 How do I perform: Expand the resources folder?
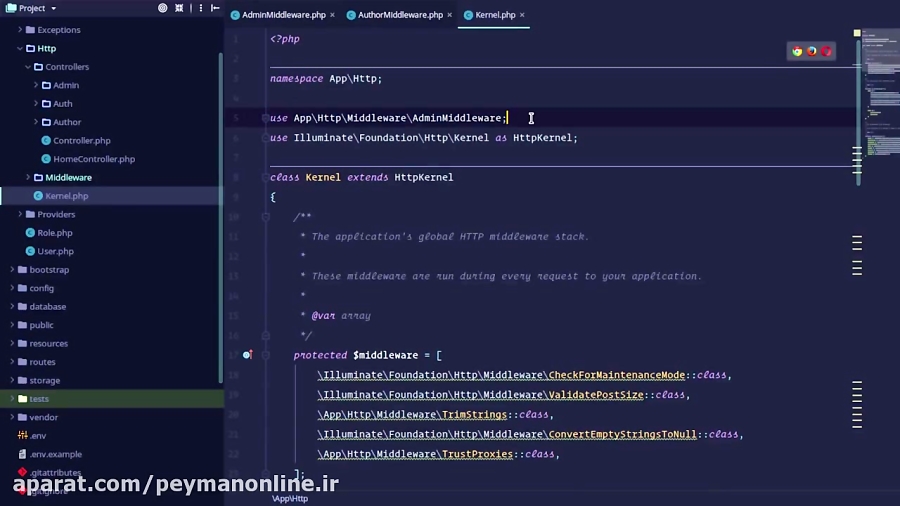click(x=12, y=343)
